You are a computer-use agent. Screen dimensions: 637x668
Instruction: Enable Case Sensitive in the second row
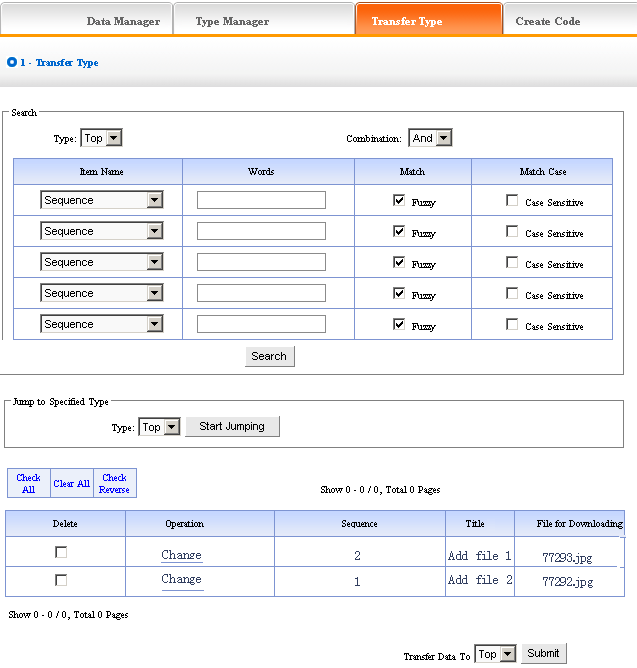coord(512,231)
